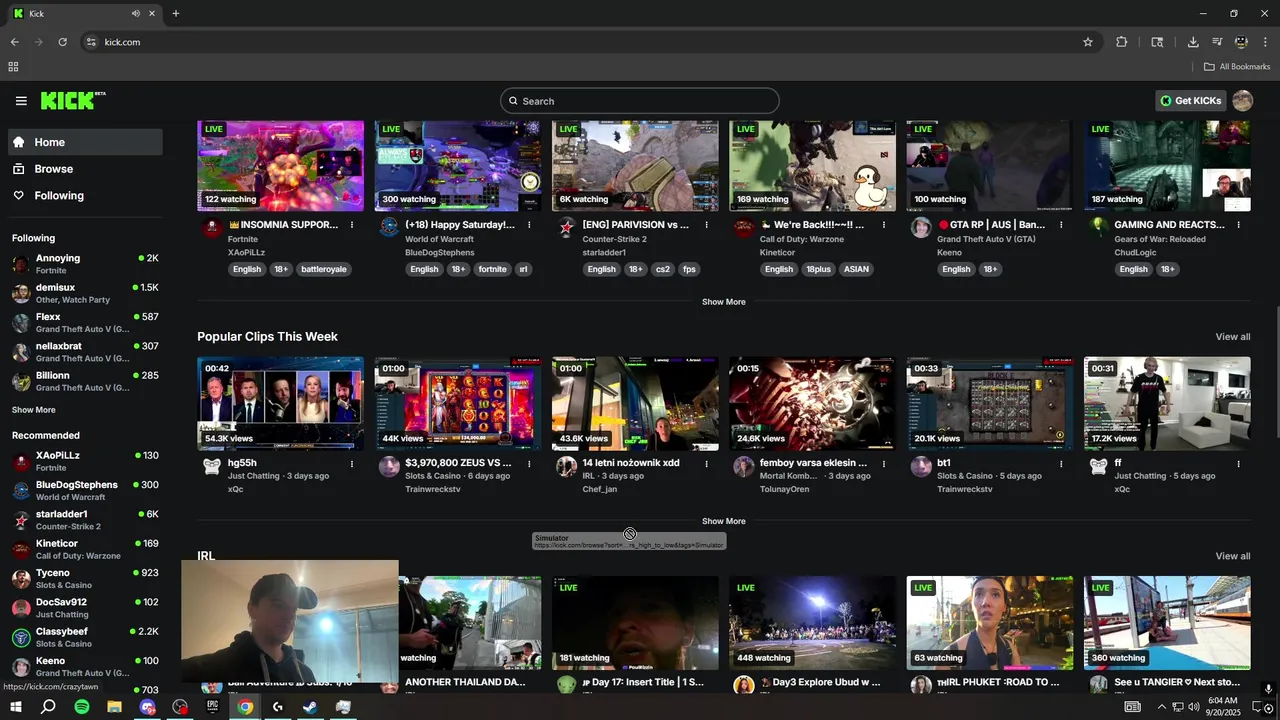Mute the Kick tab audio icon
The width and height of the screenshot is (1280, 720).
[x=135, y=14]
